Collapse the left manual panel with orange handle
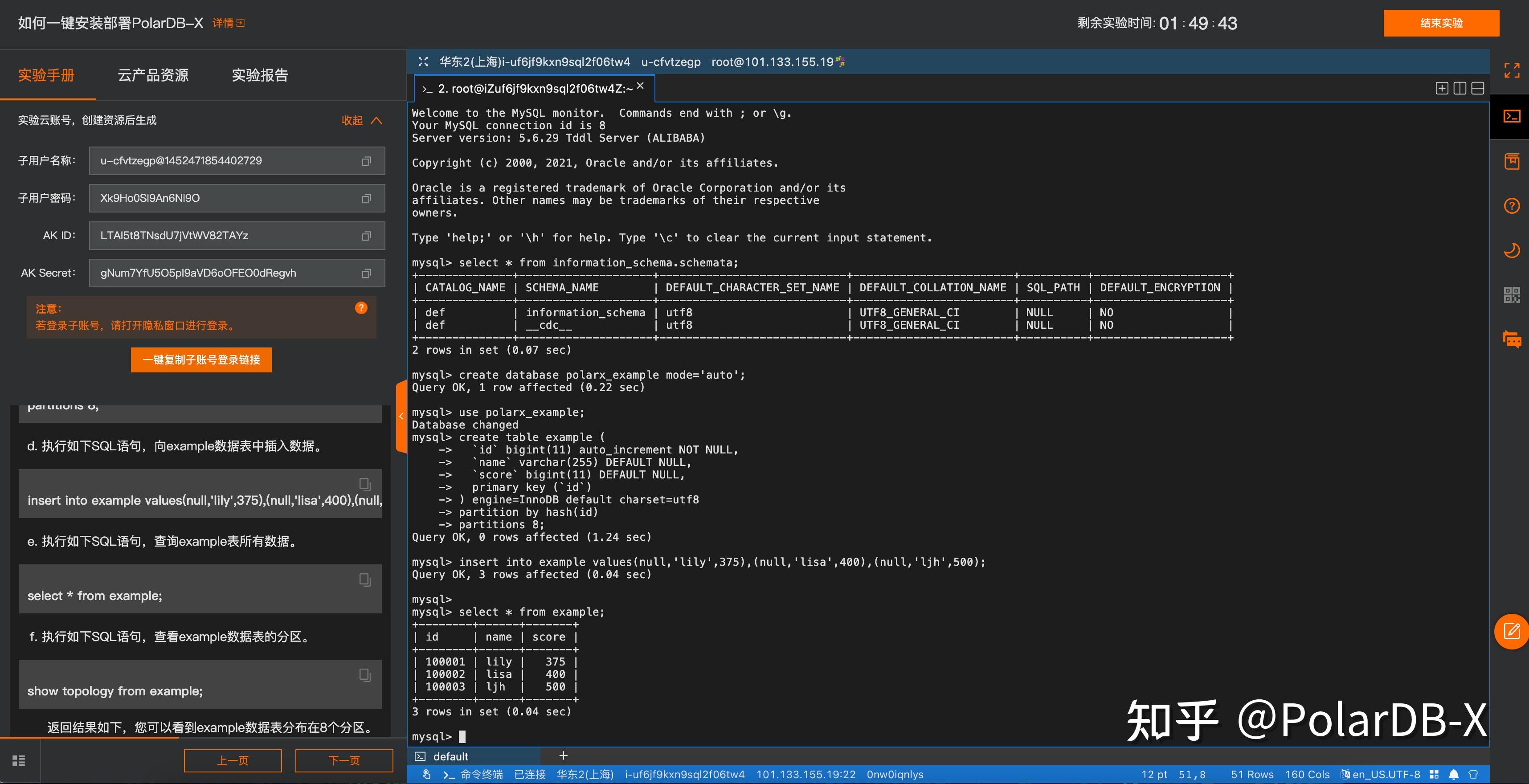This screenshot has width=1529, height=784. coord(401,416)
